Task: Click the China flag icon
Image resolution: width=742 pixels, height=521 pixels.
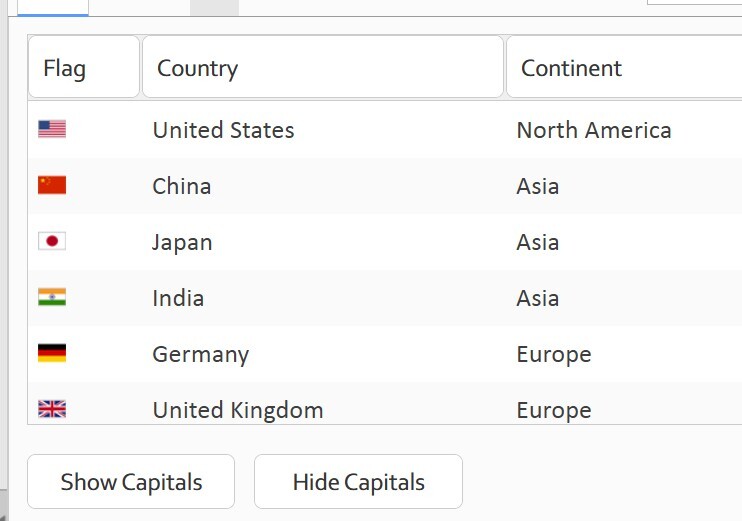Action: coord(52,185)
